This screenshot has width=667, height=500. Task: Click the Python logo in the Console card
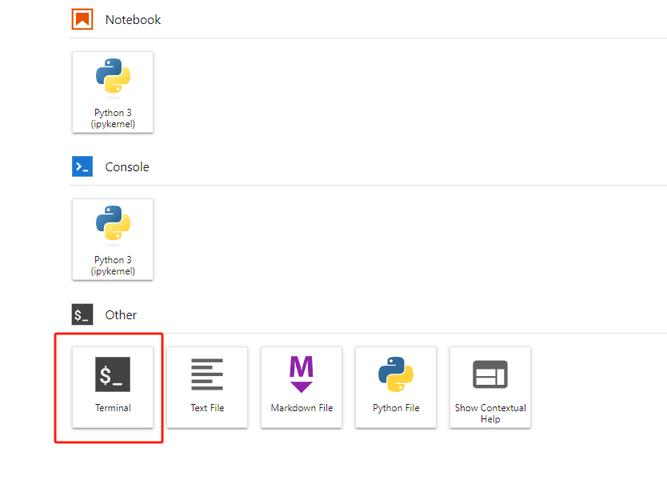(x=113, y=225)
